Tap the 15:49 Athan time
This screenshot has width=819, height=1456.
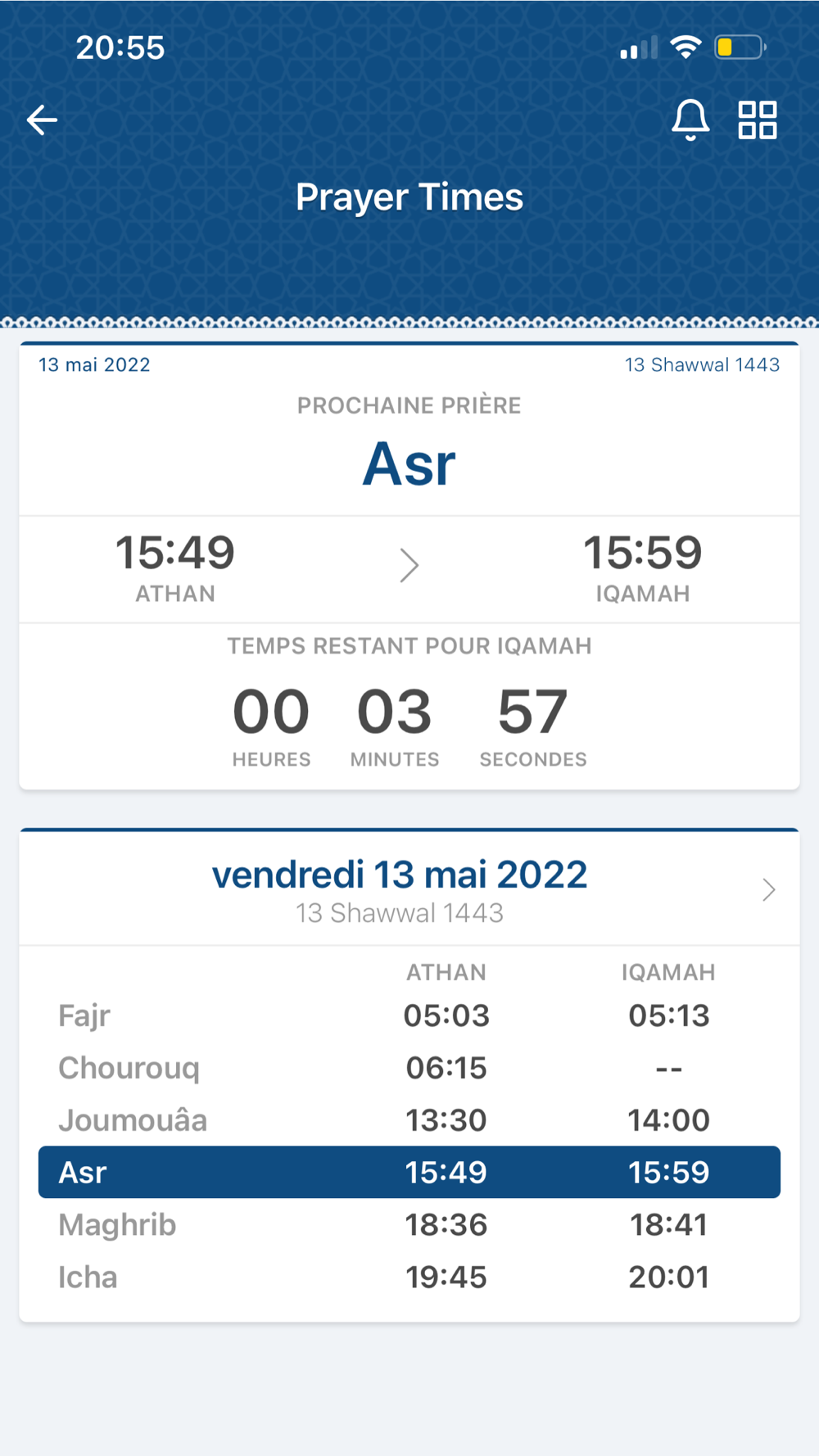click(x=175, y=553)
